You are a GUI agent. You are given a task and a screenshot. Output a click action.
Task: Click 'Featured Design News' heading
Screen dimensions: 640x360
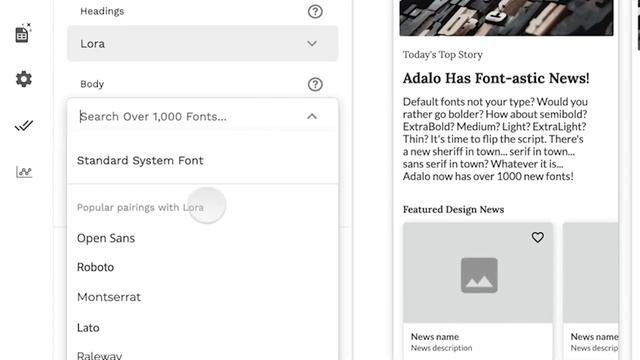[453, 209]
